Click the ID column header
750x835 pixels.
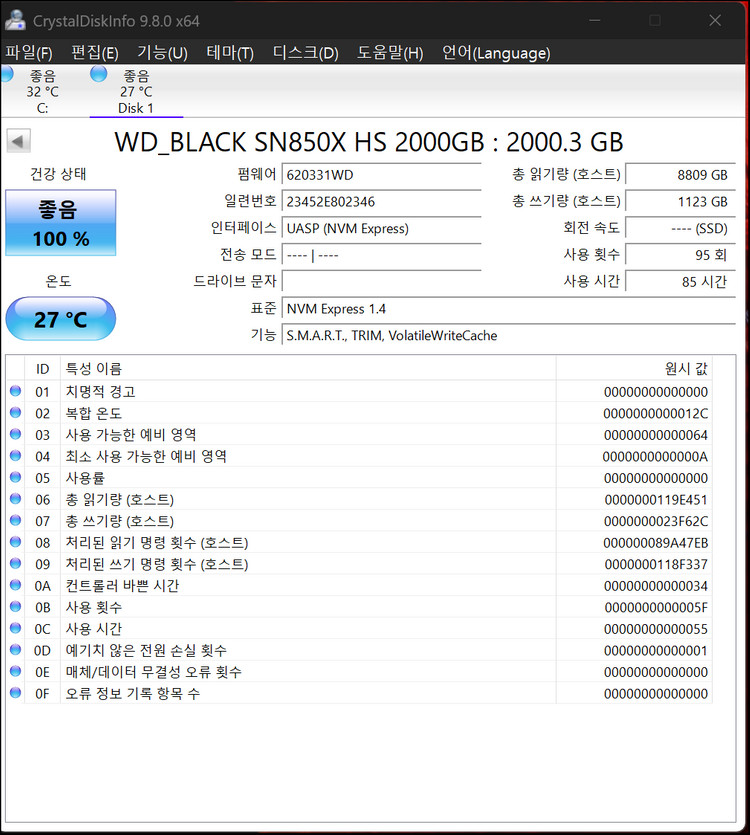pyautogui.click(x=43, y=369)
